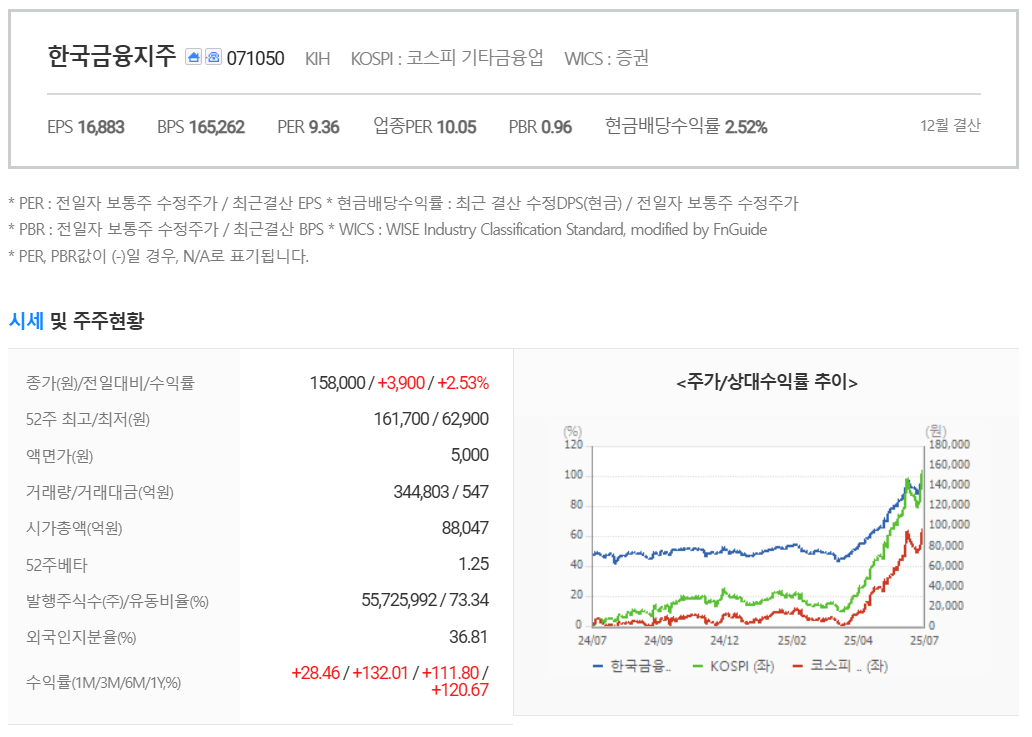Click the 시세 heading link
The height and width of the screenshot is (737, 1032).
(x=26, y=321)
